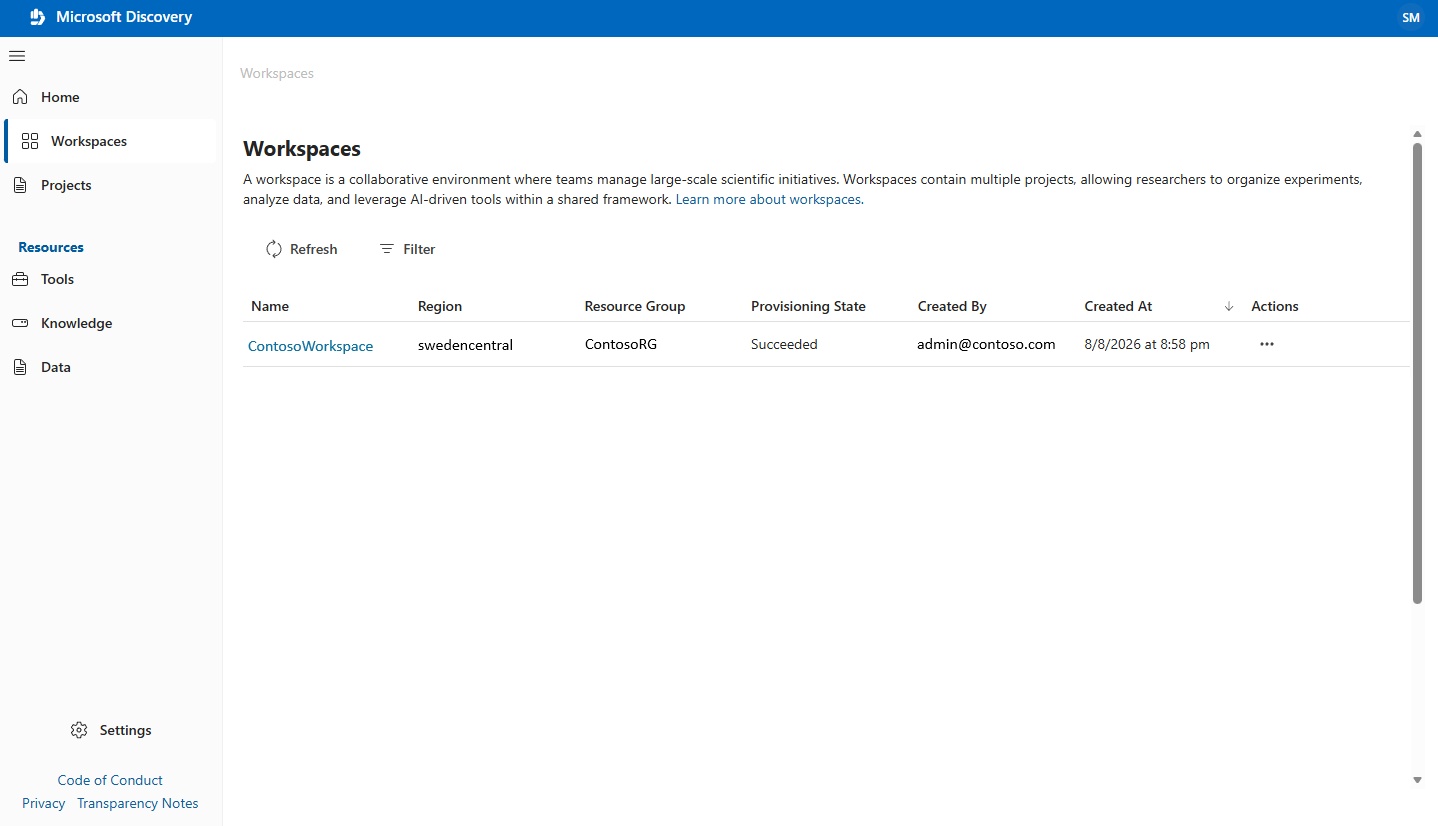
Task: Click the Settings gear icon
Action: click(79, 730)
